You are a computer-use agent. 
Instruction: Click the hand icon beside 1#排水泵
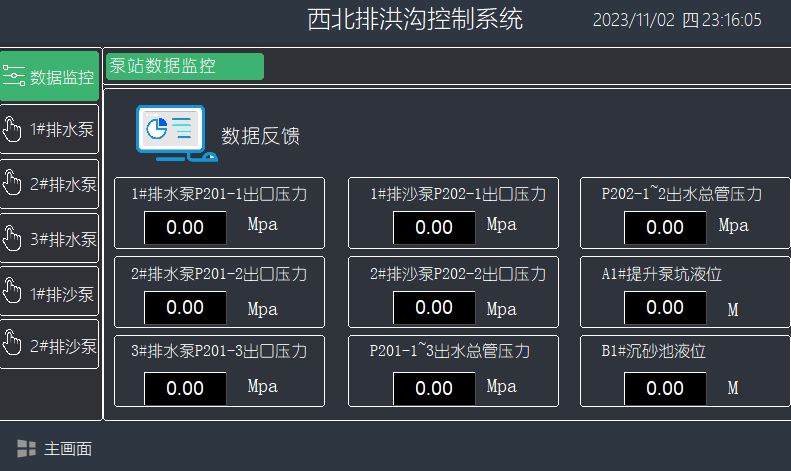[13, 130]
